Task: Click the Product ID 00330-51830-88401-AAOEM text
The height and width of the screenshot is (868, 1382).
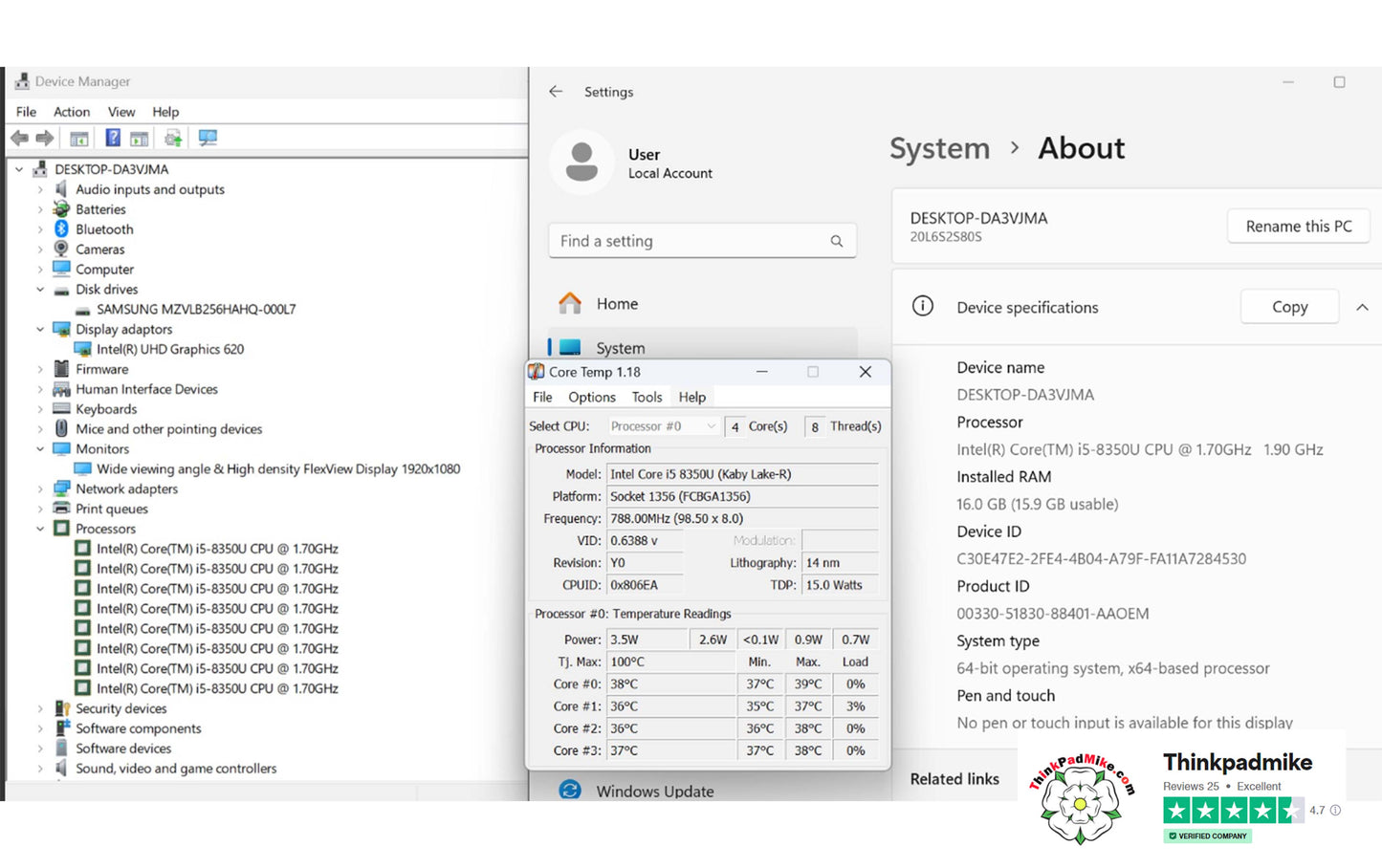Action: (x=1053, y=614)
